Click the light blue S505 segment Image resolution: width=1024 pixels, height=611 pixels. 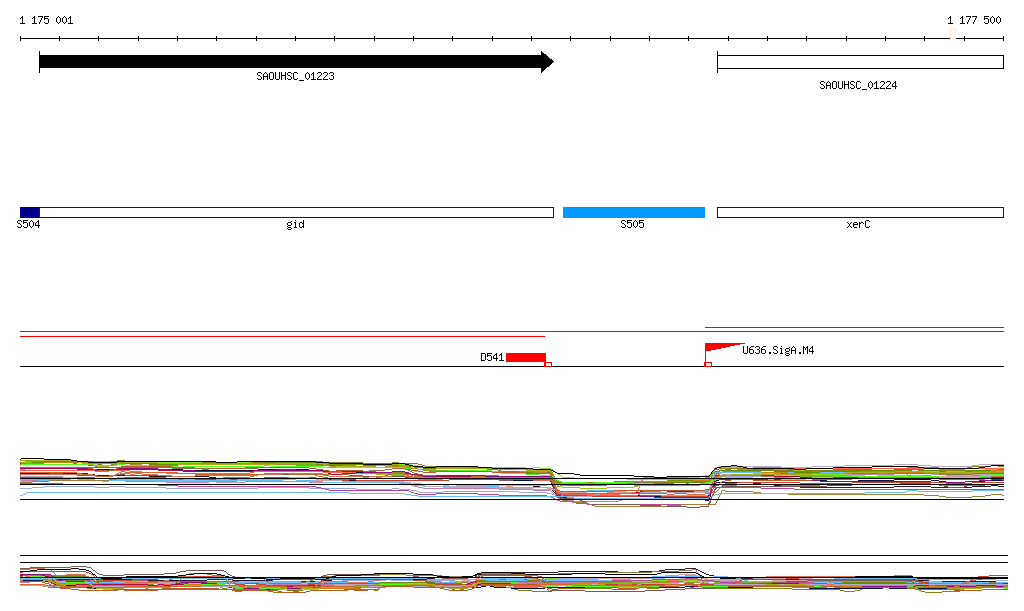pos(633,212)
